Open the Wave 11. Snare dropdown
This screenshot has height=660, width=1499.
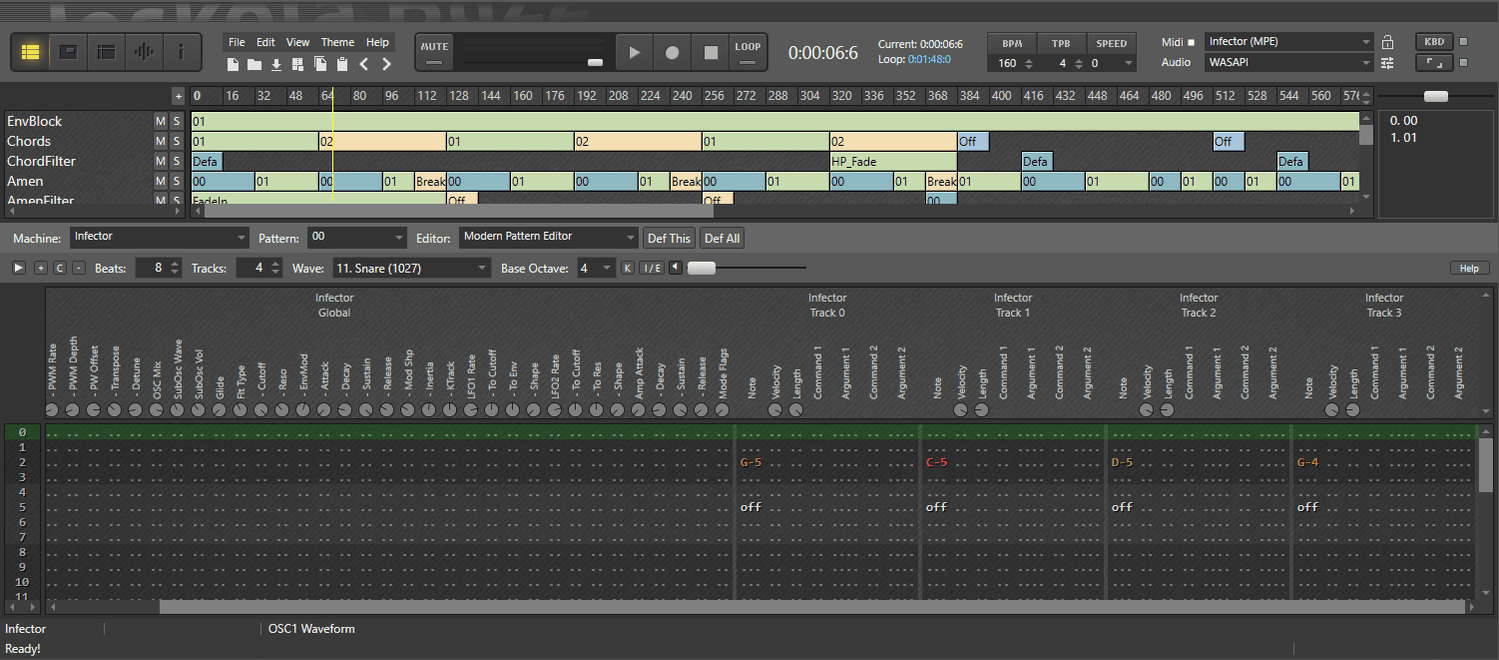click(x=412, y=268)
